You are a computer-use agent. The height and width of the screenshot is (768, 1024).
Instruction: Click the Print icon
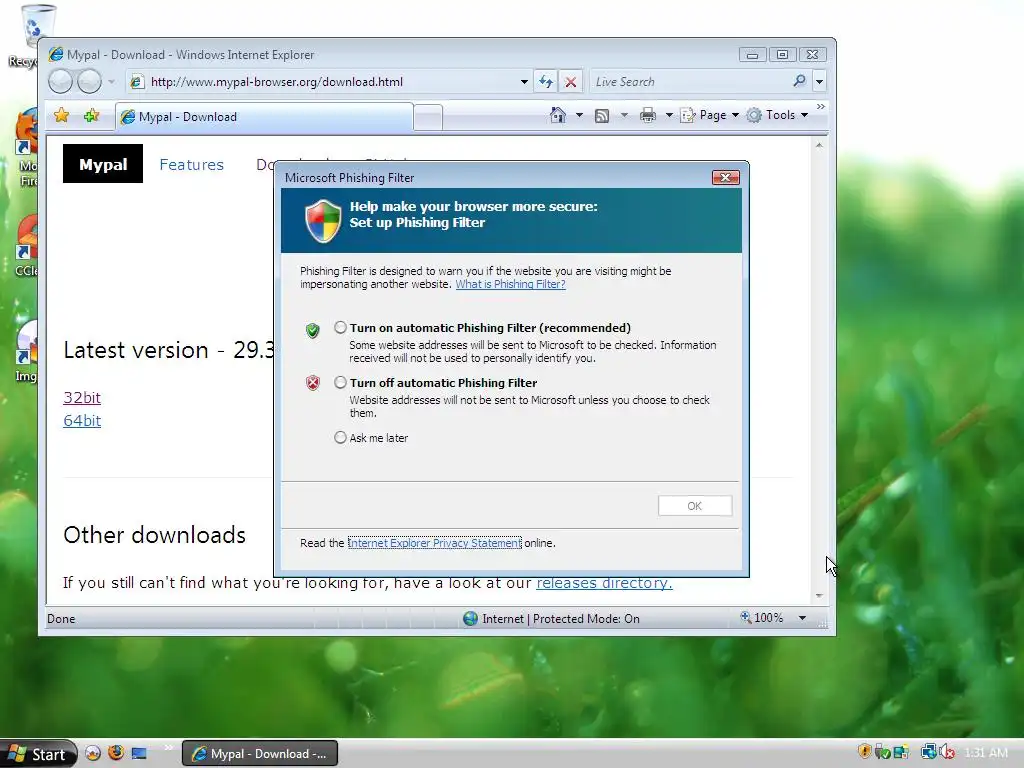pyautogui.click(x=647, y=116)
